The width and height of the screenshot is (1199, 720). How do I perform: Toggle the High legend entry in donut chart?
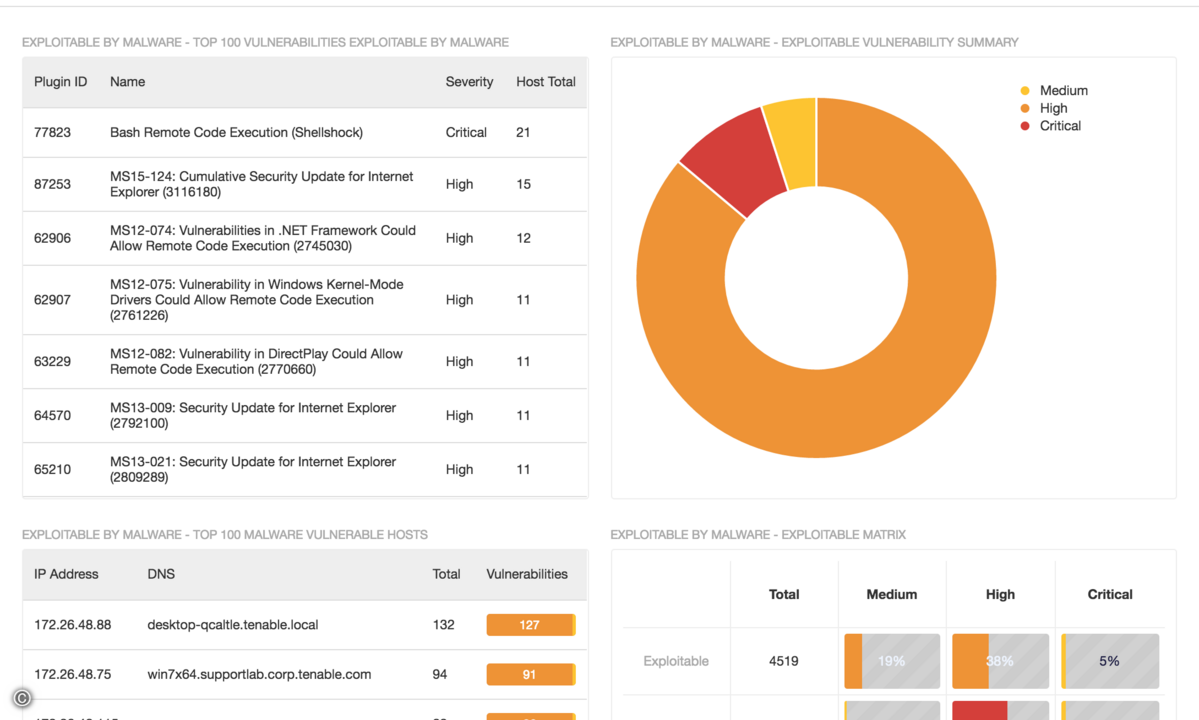(1045, 108)
